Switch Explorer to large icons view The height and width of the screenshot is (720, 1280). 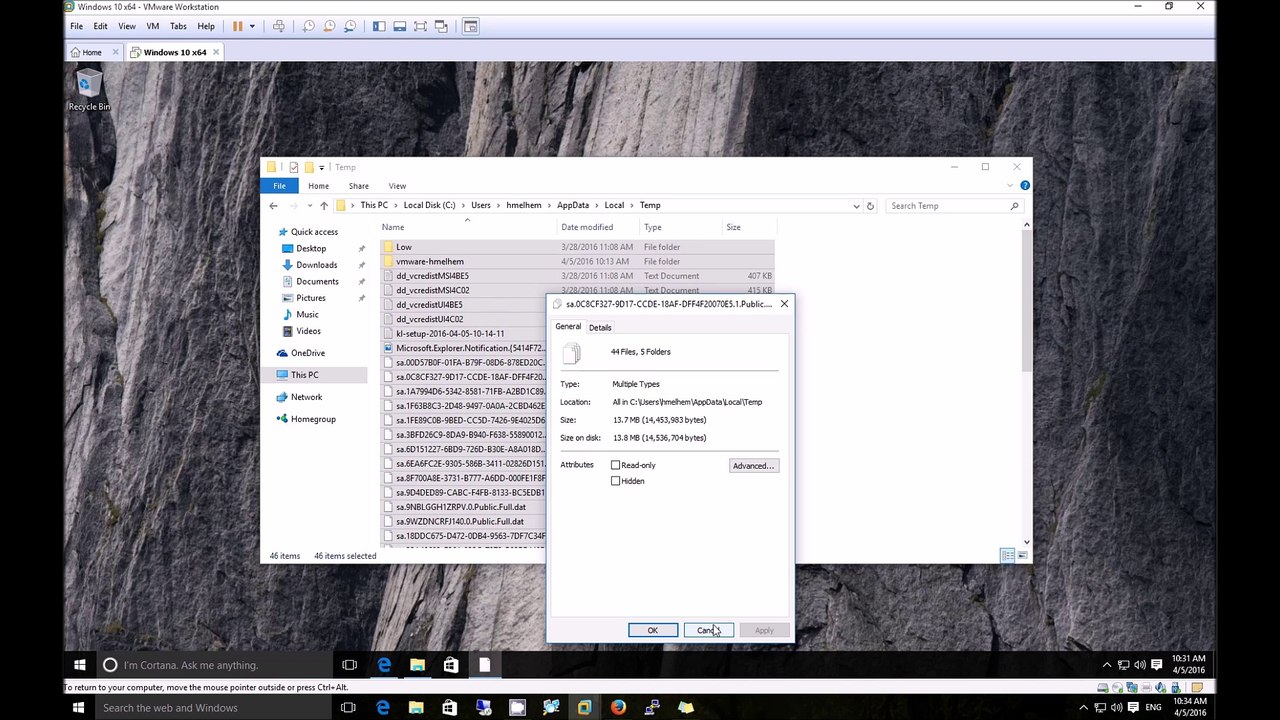coord(1022,556)
